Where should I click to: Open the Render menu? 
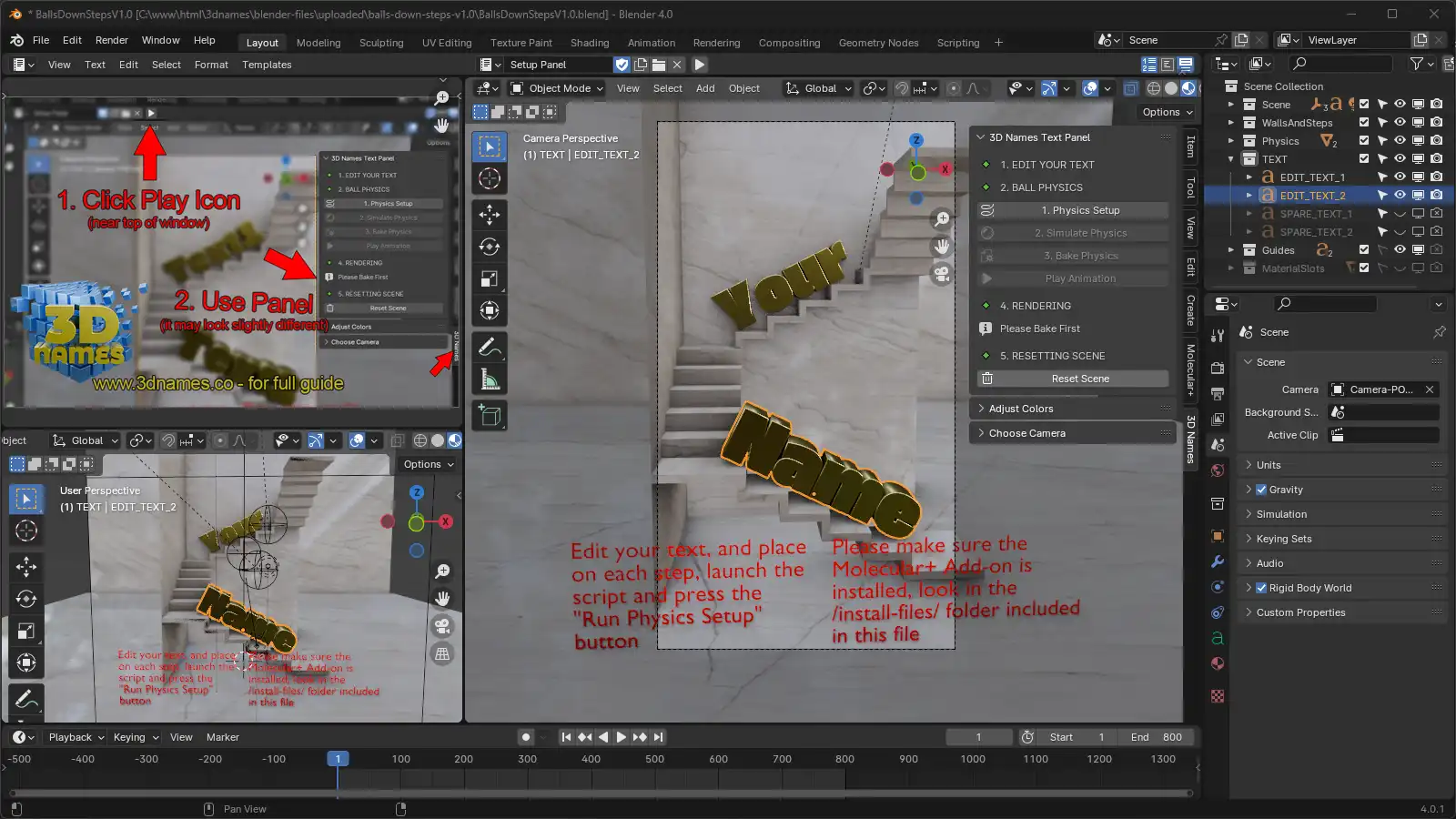(x=112, y=40)
